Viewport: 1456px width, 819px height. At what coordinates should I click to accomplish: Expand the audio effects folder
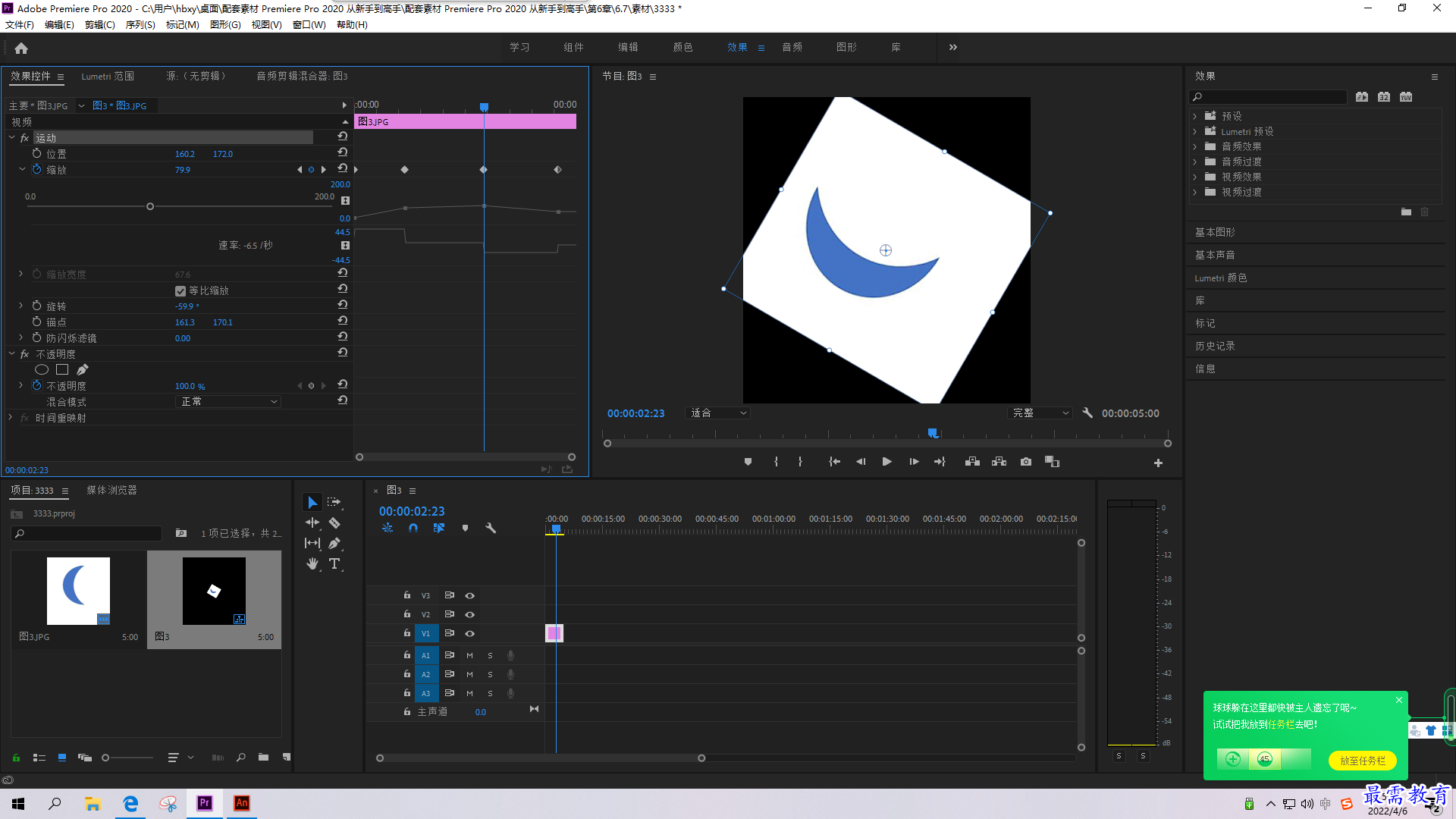click(x=1195, y=146)
